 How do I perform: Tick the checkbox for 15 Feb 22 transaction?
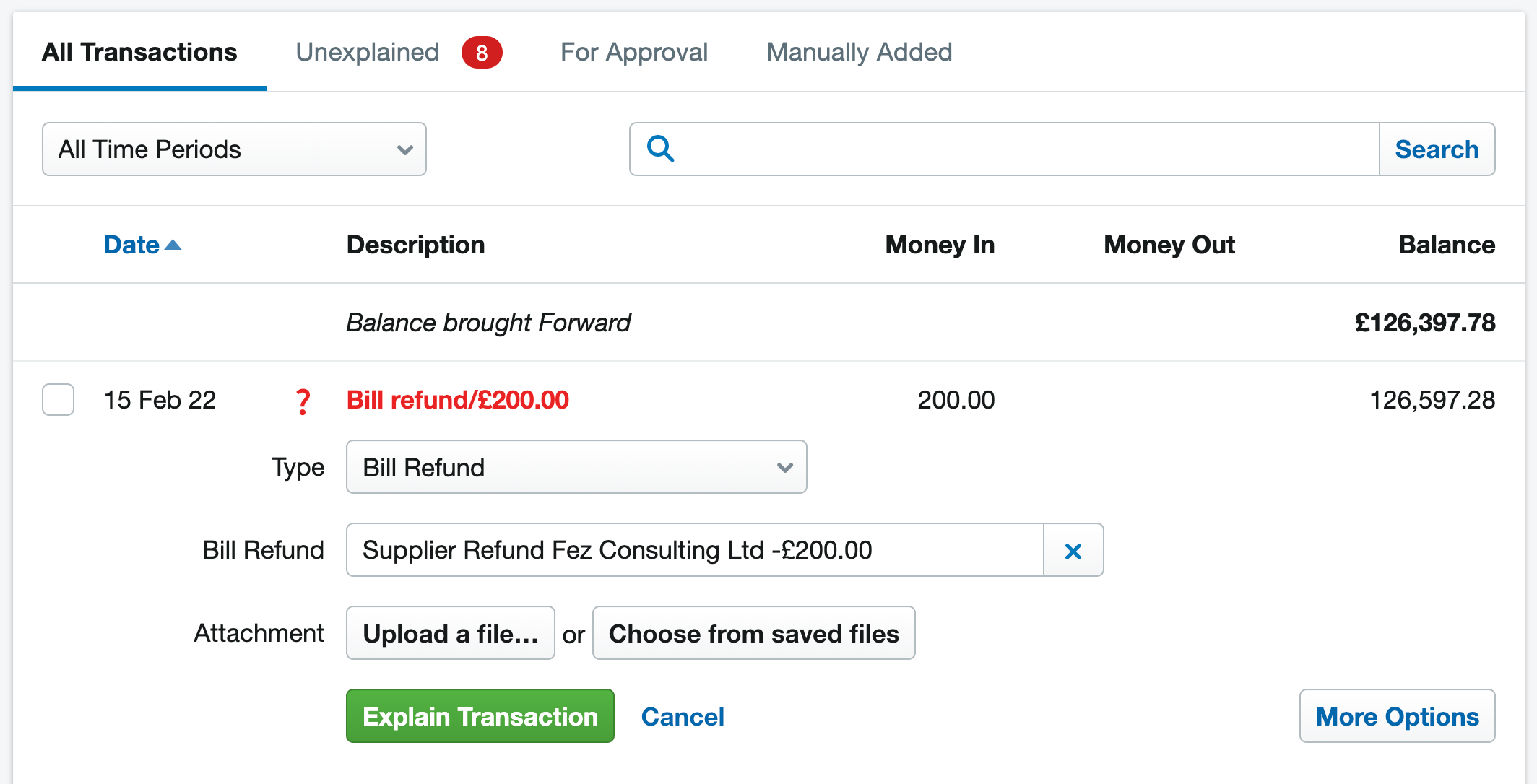(58, 400)
